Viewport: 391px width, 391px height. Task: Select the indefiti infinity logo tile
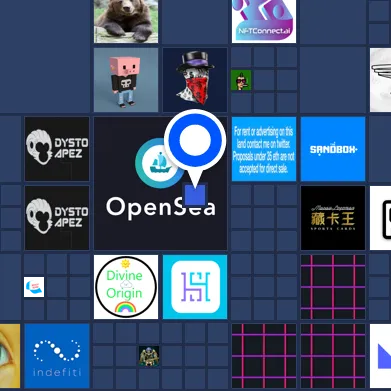(57, 356)
